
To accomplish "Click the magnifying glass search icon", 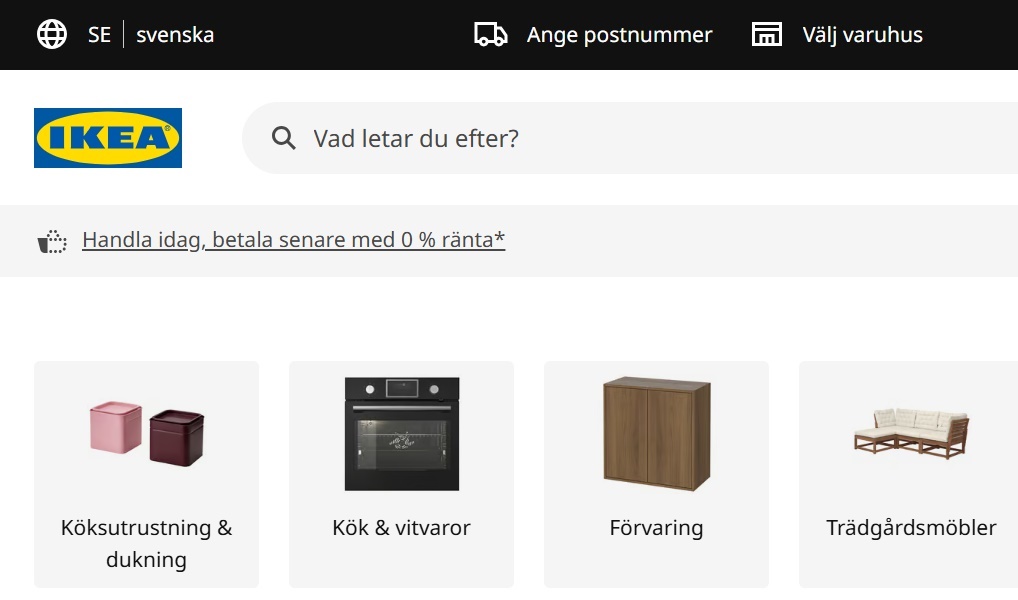I will point(284,138).
